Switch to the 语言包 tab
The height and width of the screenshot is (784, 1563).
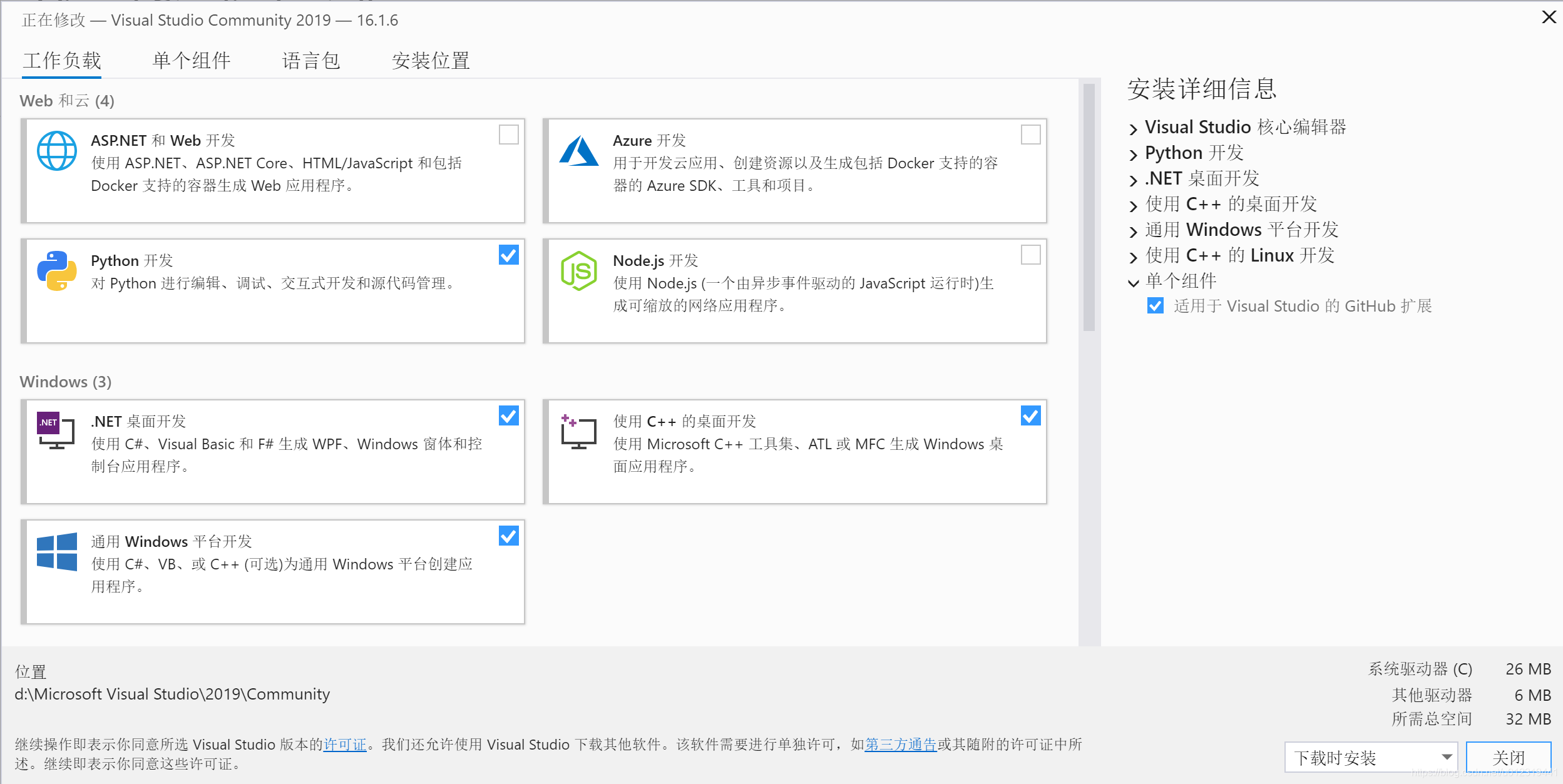(311, 61)
